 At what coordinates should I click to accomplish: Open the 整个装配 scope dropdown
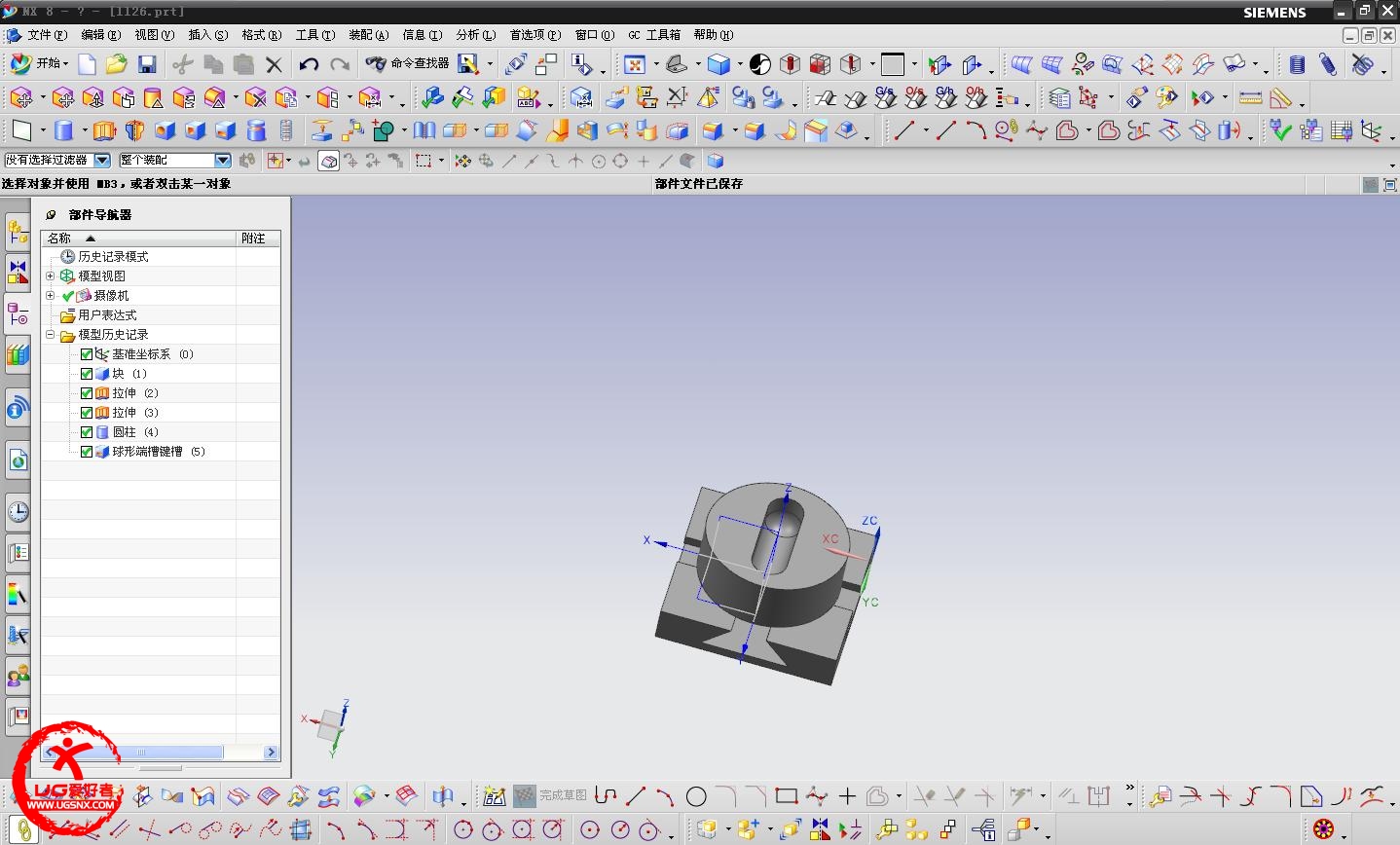click(223, 161)
